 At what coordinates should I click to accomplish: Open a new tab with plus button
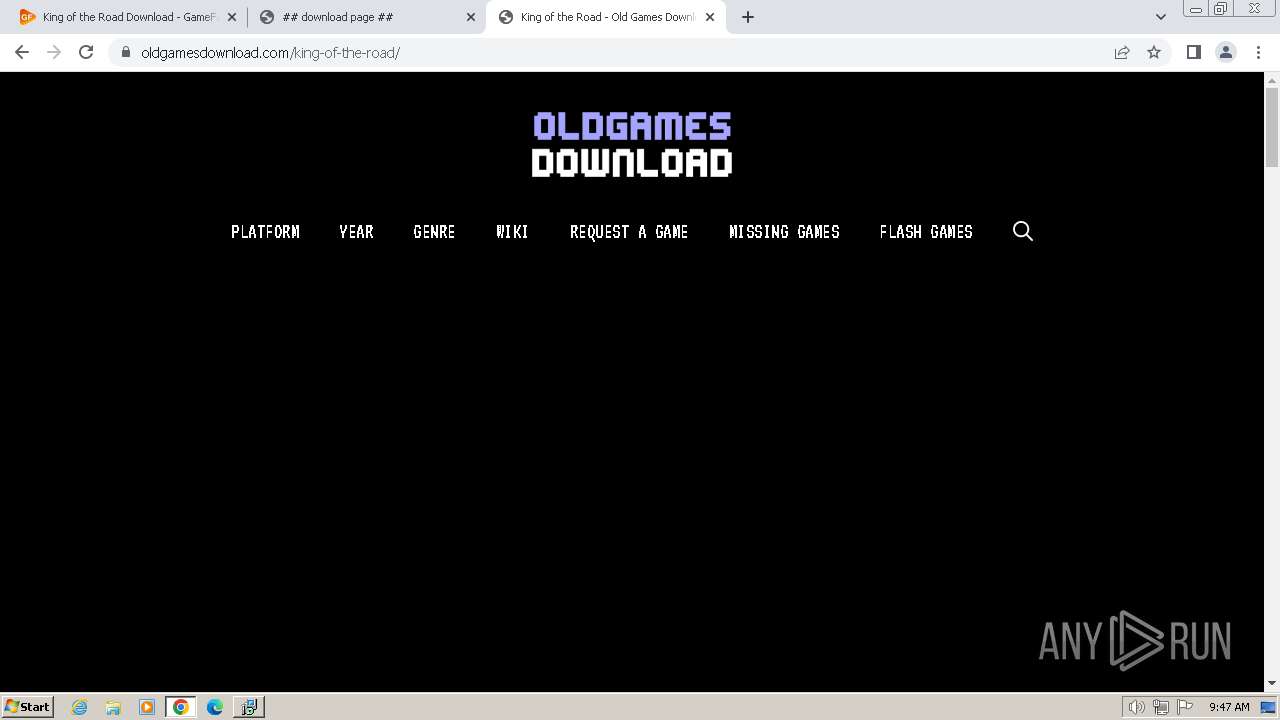[x=748, y=17]
